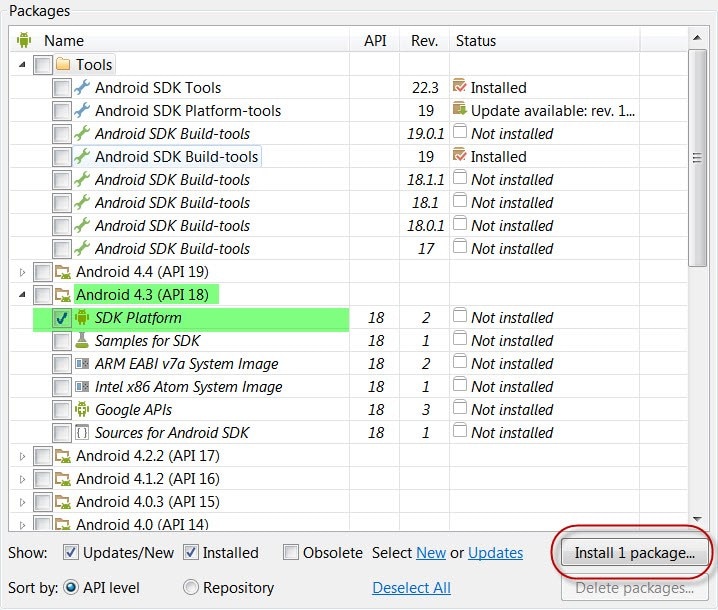Click the Samples for SDK flask icon
Image resolution: width=718 pixels, height=610 pixels.
pyautogui.click(x=82, y=340)
